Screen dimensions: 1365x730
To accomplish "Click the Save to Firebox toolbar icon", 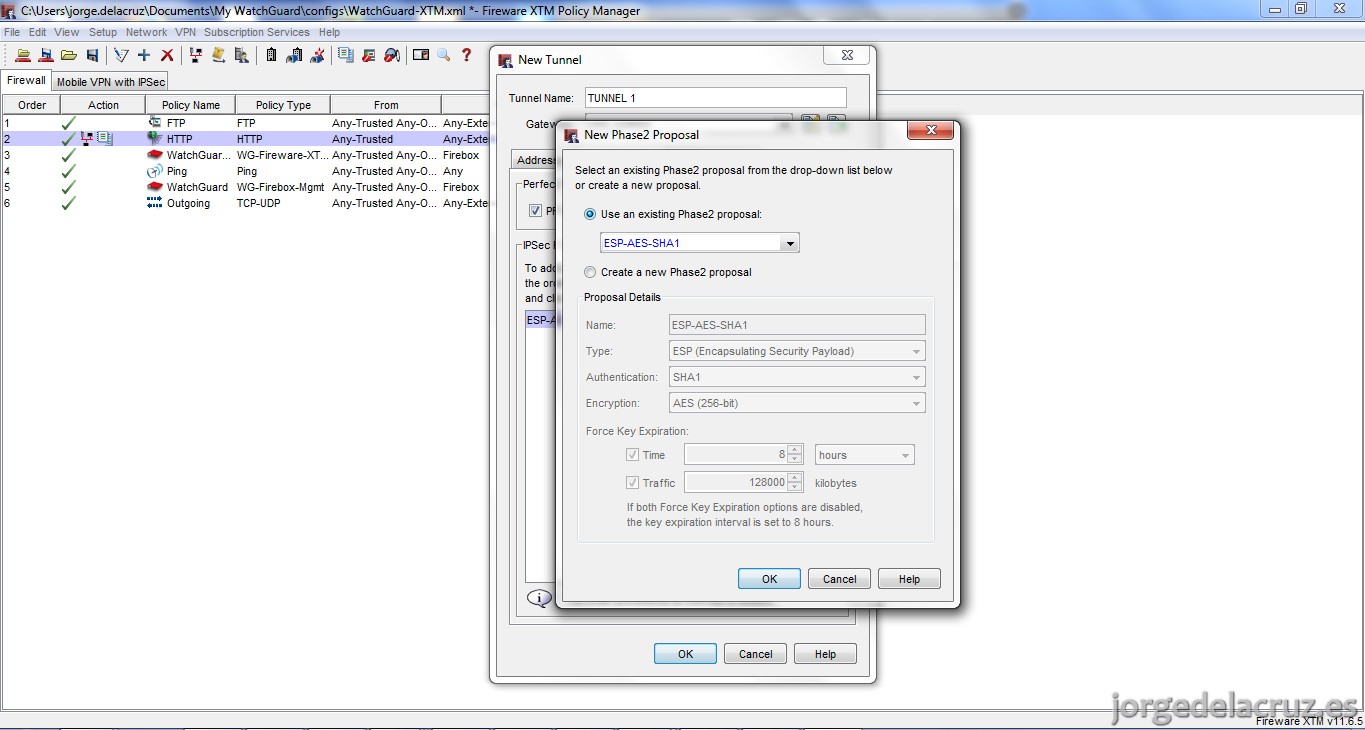I will [46, 56].
